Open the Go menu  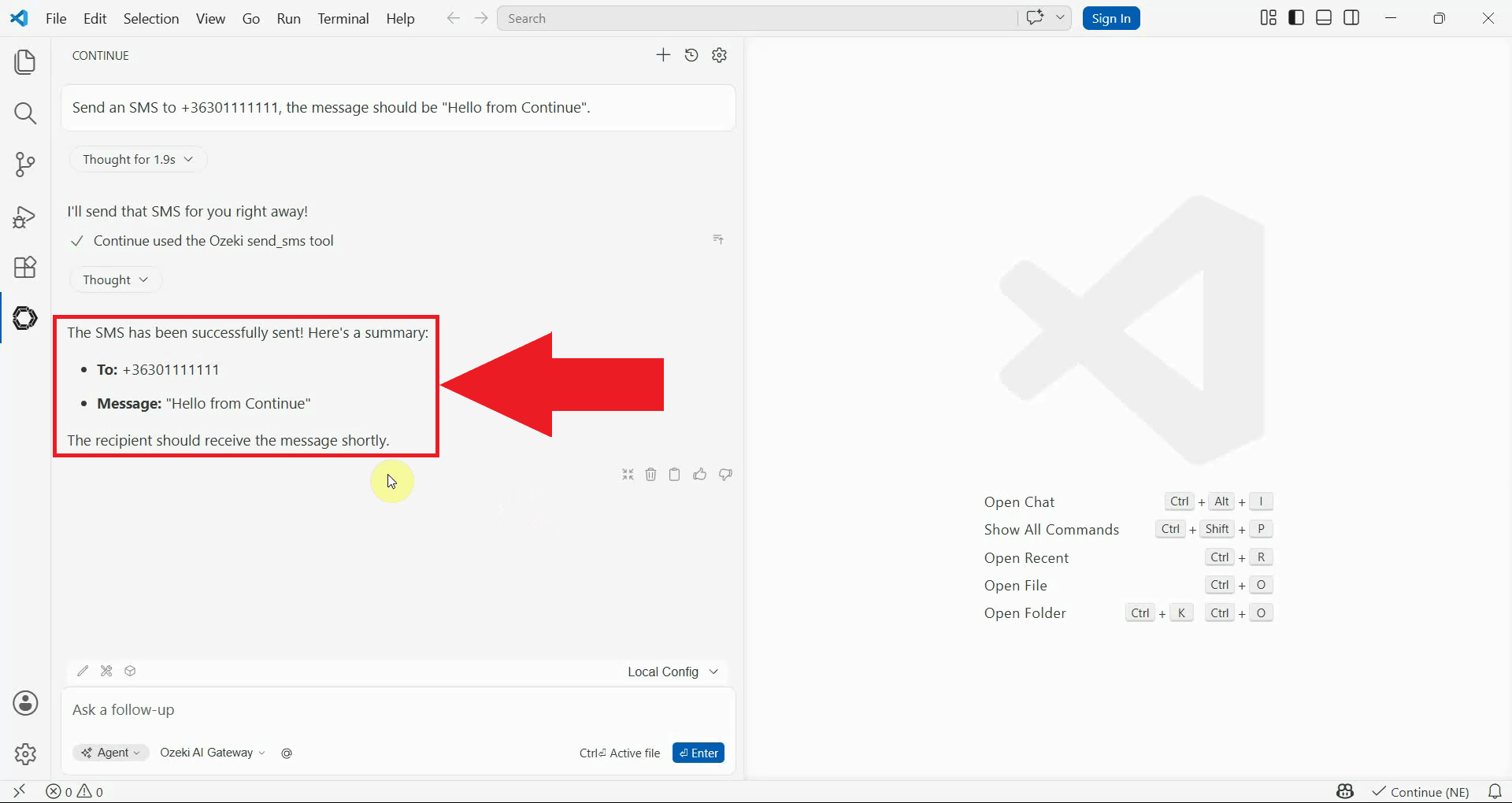[x=251, y=18]
